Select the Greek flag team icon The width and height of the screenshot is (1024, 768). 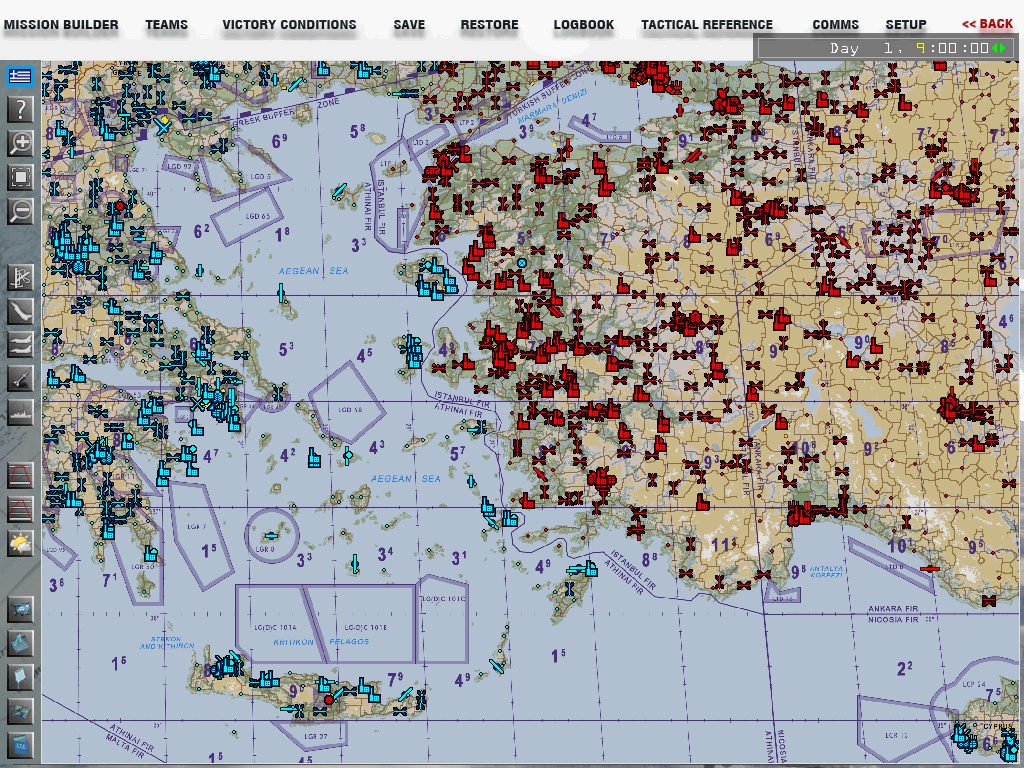(x=20, y=76)
